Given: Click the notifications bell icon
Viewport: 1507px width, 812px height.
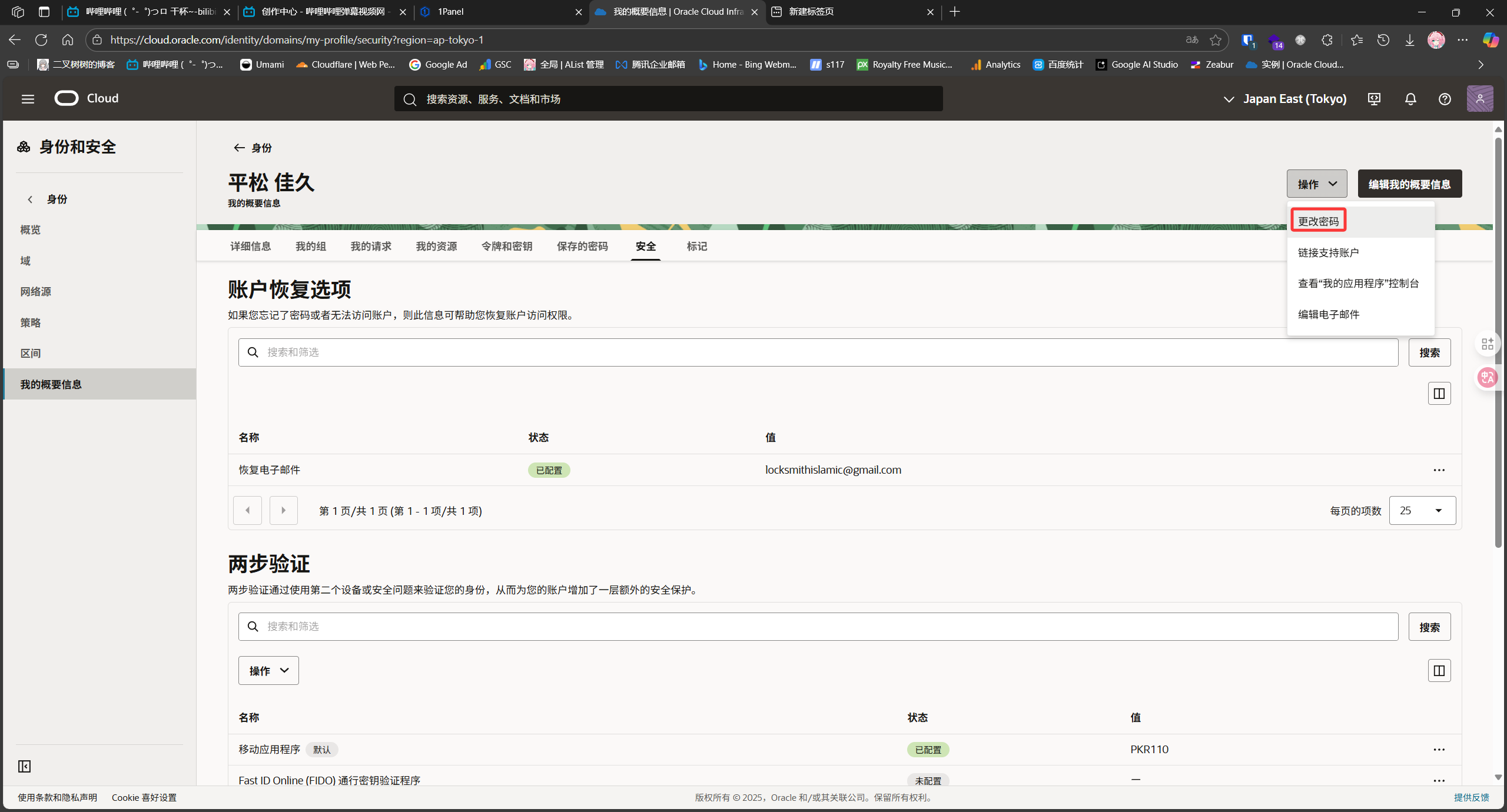Looking at the screenshot, I should pos(1410,99).
